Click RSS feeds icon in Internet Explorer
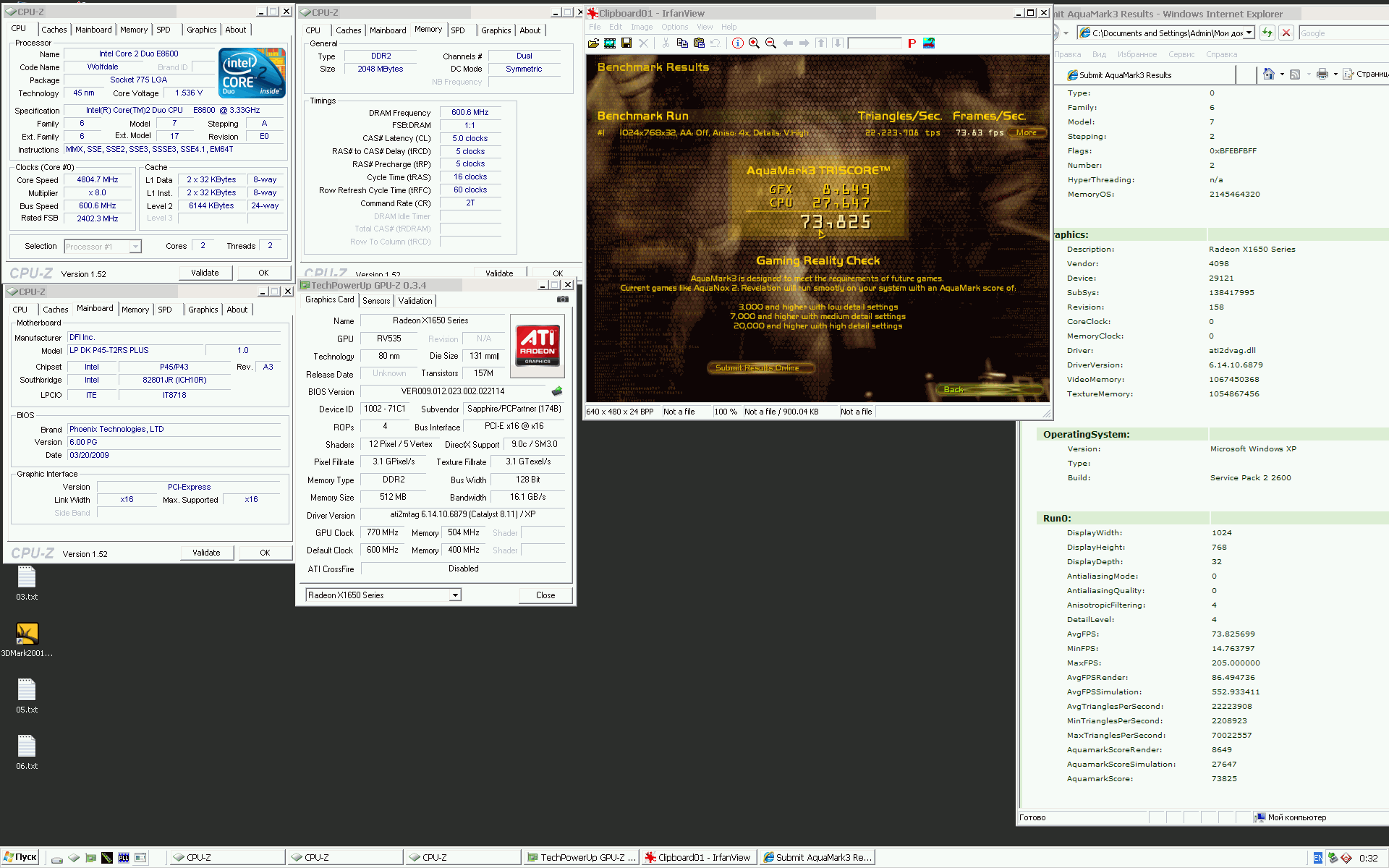This screenshot has width=1389, height=868. click(x=1295, y=74)
